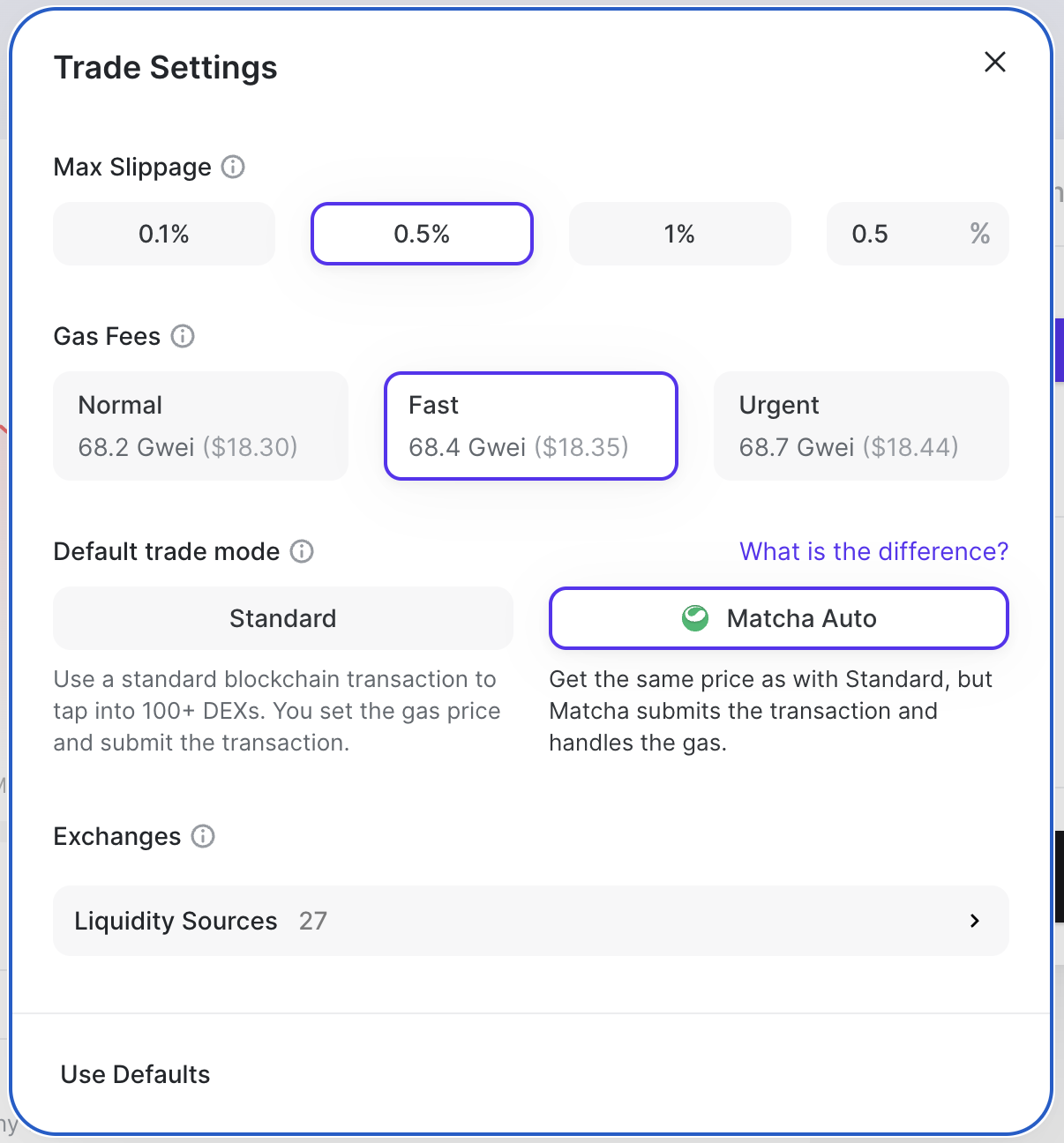
Task: Click Use Defaults button
Action: (136, 1074)
